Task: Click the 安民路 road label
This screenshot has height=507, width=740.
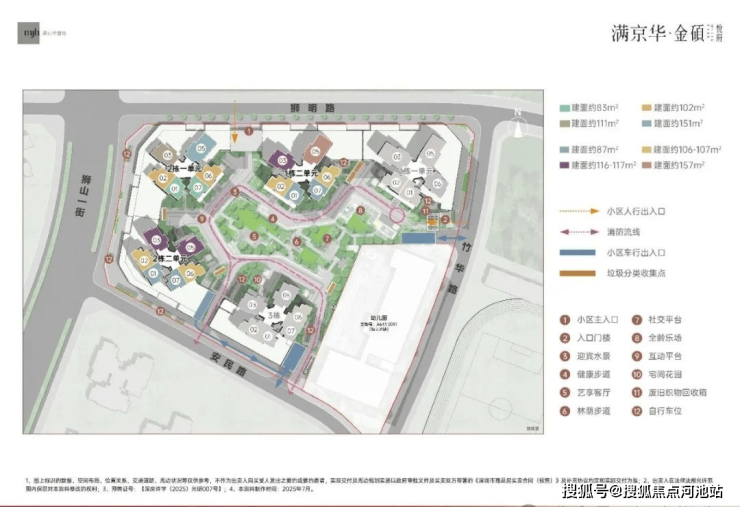Action: pyautogui.click(x=228, y=364)
